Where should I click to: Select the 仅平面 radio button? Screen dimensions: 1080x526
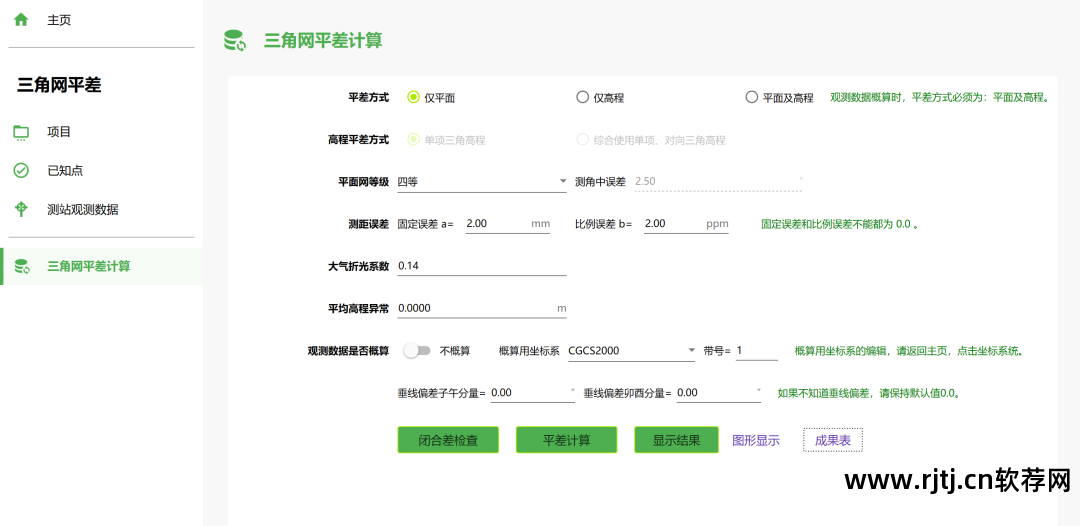coord(413,98)
